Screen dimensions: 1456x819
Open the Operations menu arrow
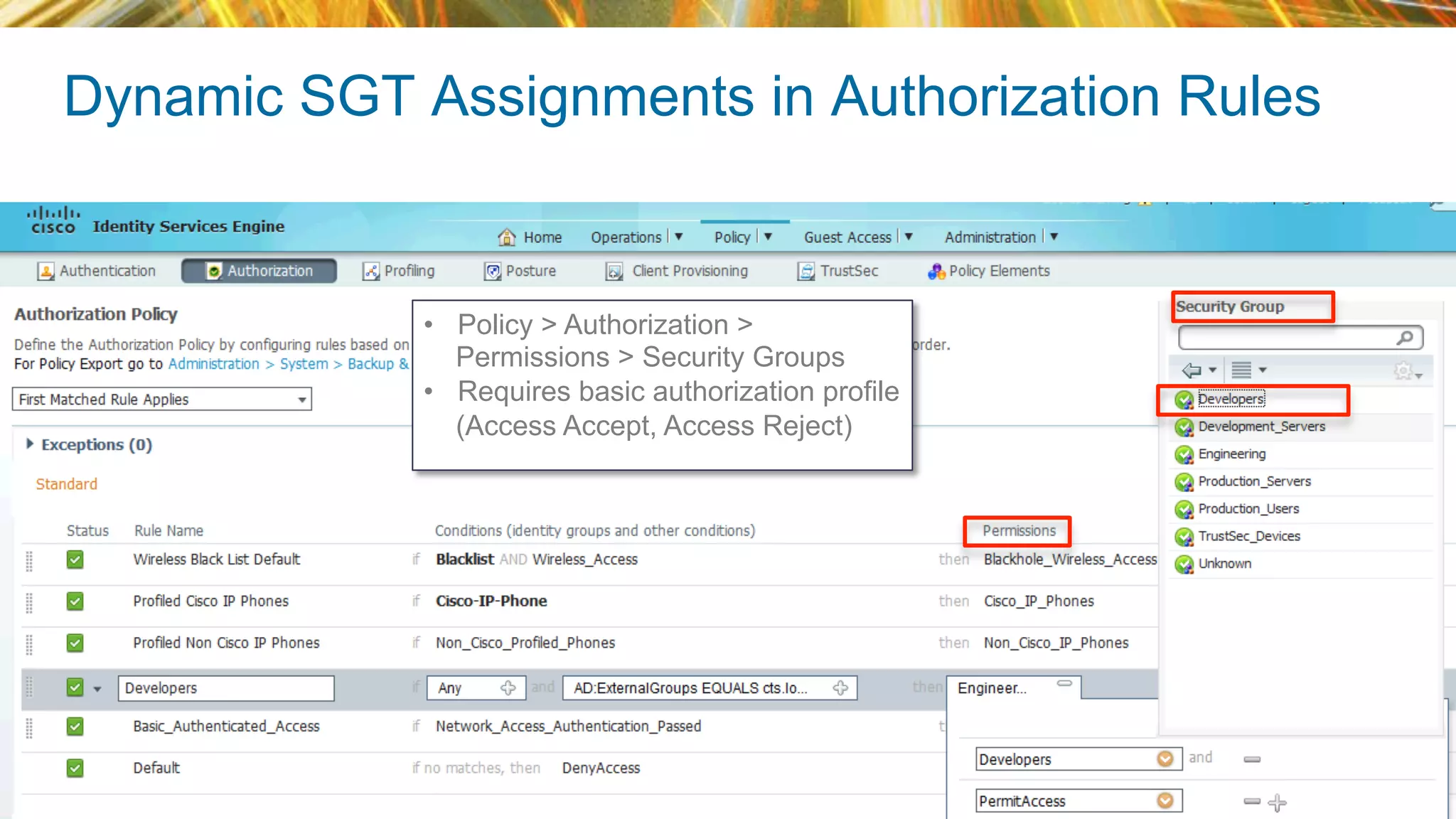click(679, 236)
